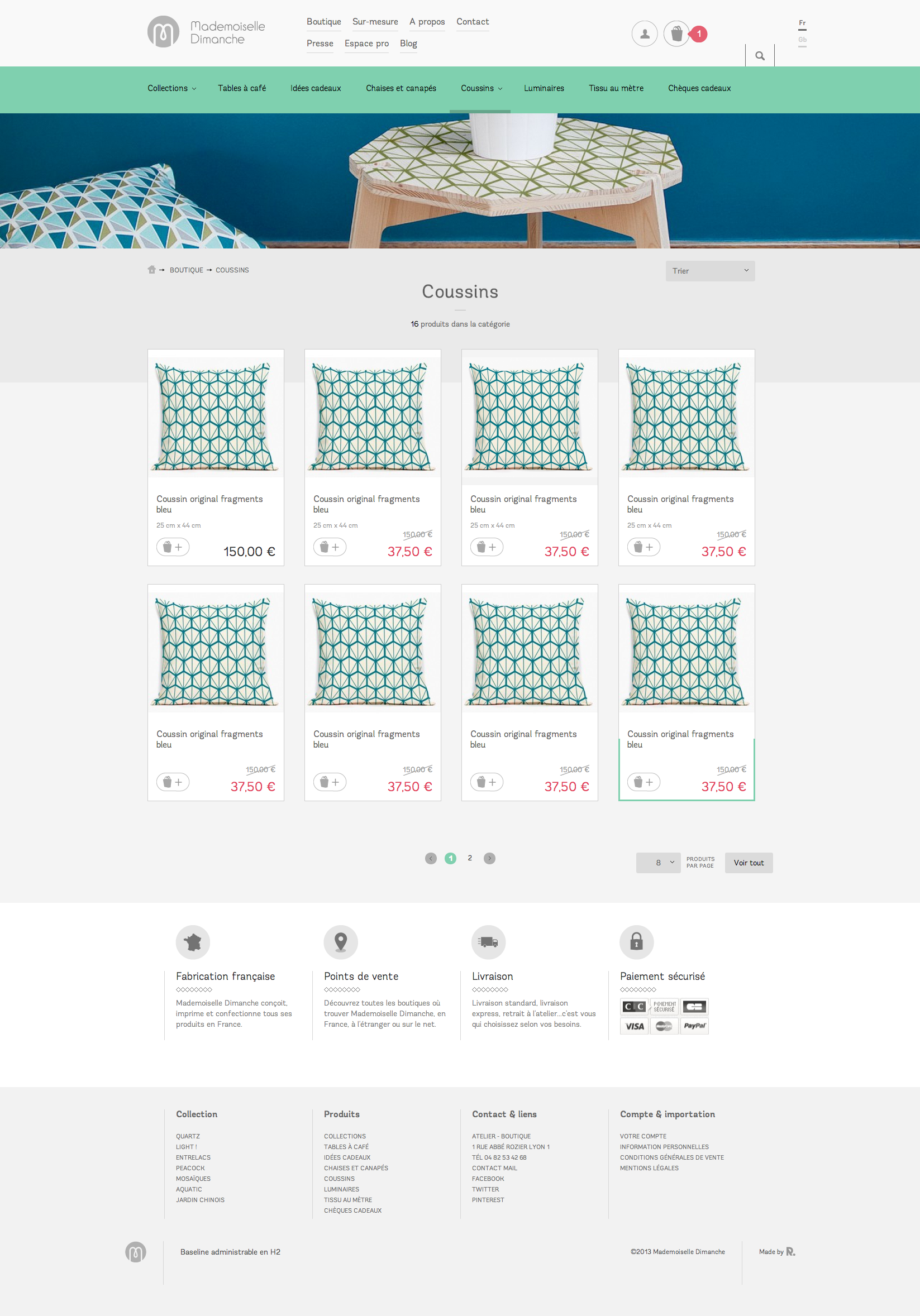Open the Trier sort dropdown
Screen dimensions: 920x1316
tap(710, 271)
